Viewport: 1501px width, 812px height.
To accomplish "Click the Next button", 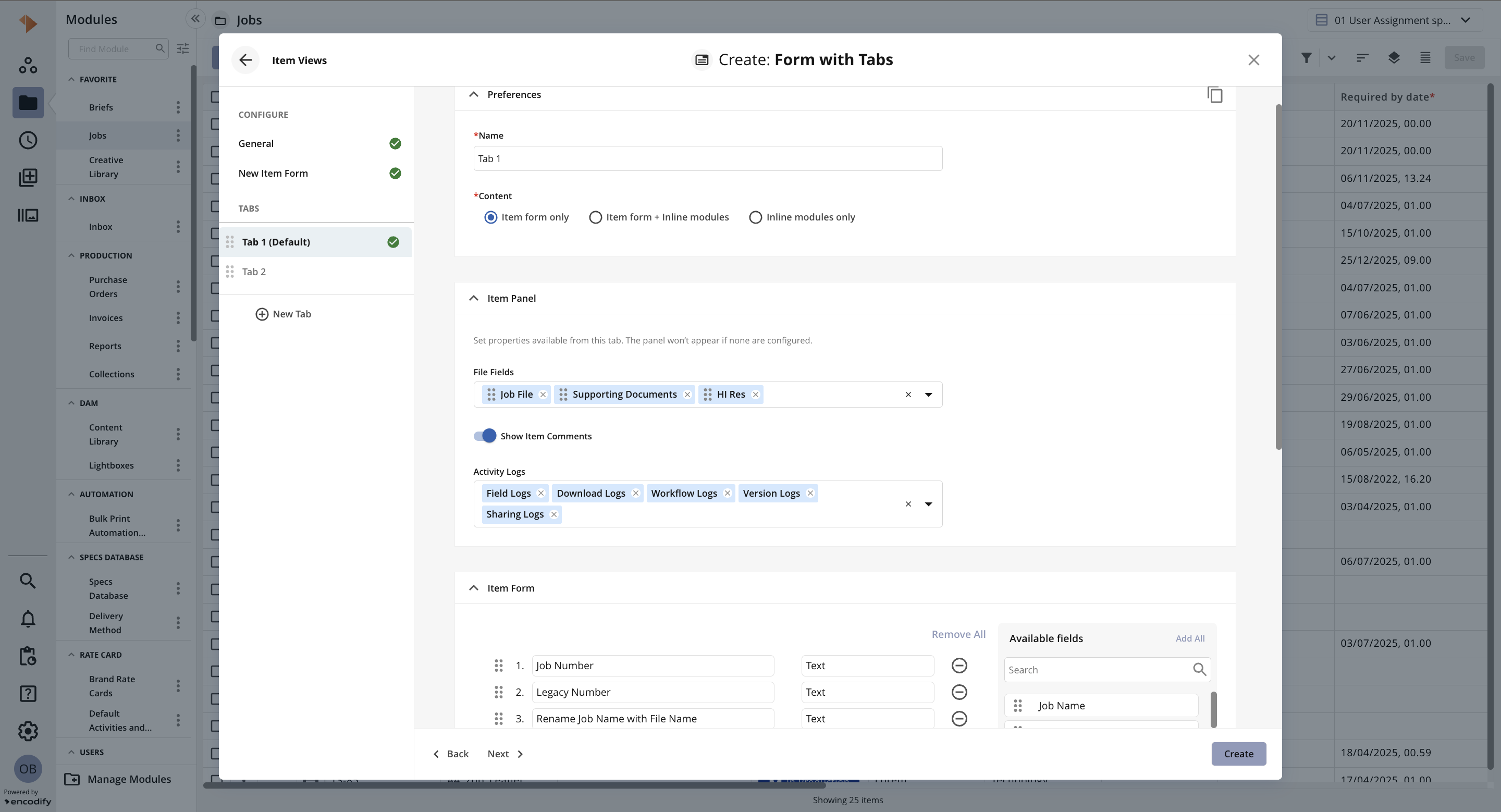I will click(x=505, y=754).
